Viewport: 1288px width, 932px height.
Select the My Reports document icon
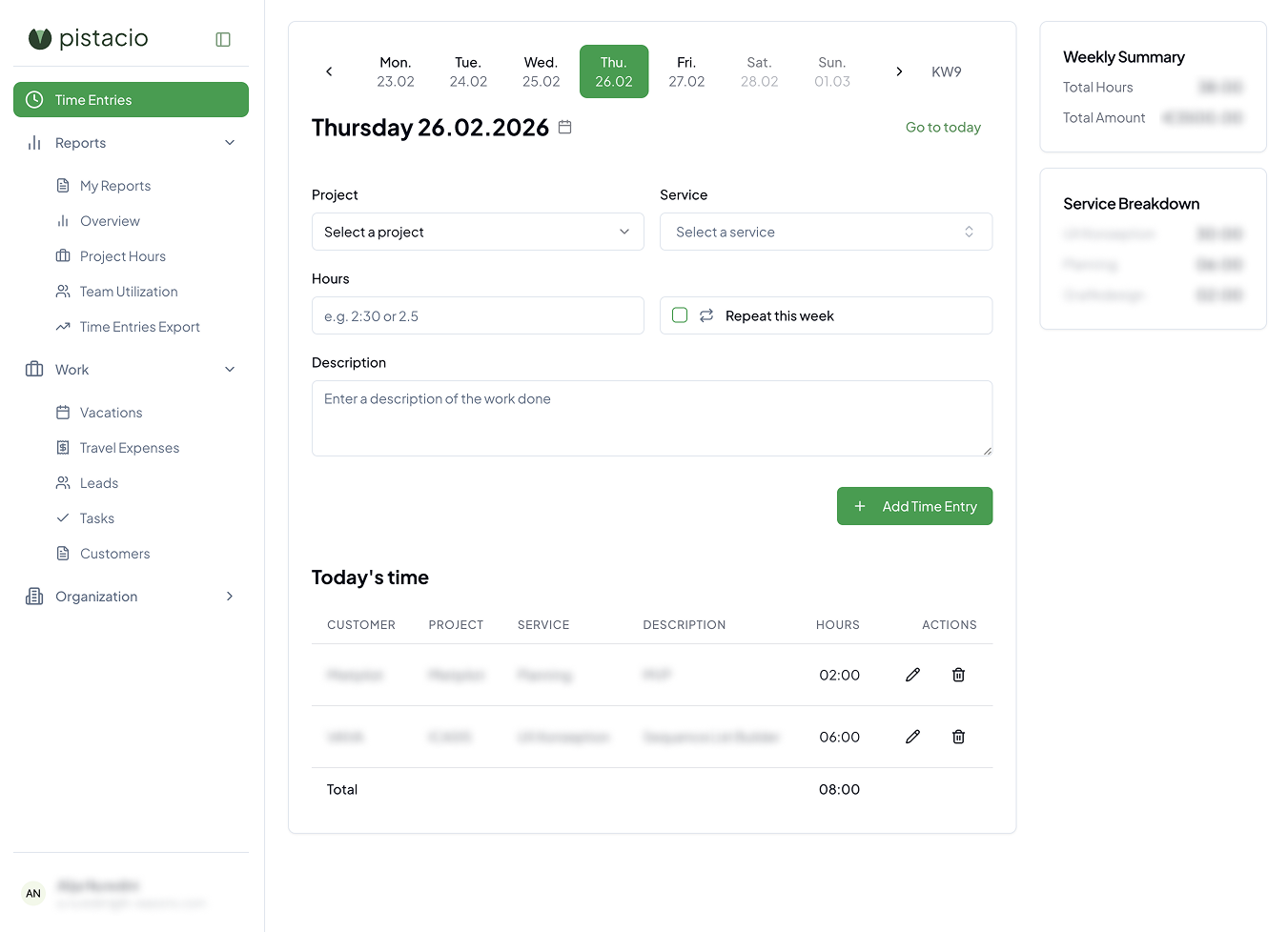coord(61,185)
